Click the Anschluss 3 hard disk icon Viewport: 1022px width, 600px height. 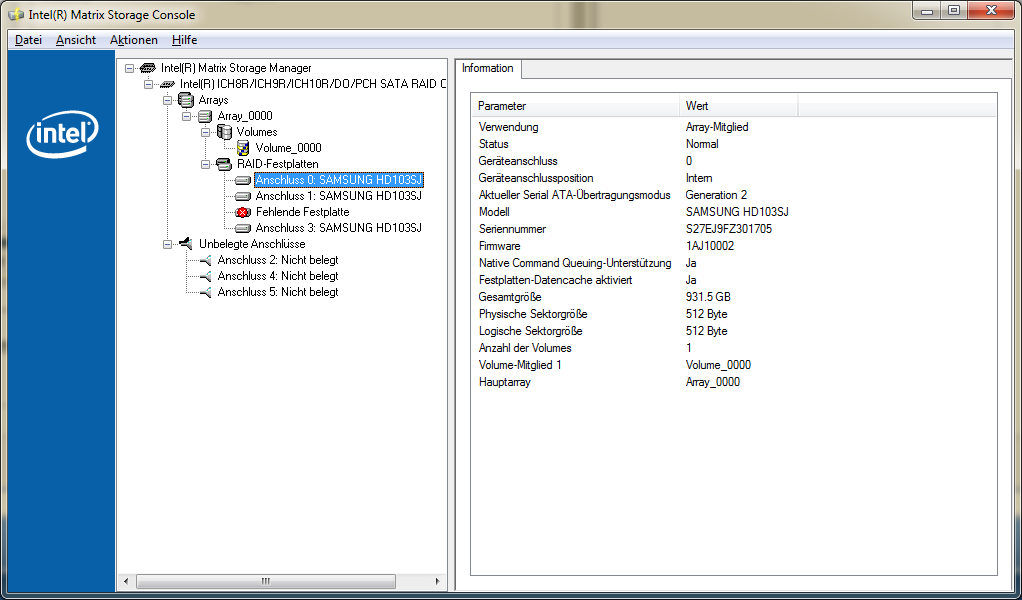[x=243, y=228]
